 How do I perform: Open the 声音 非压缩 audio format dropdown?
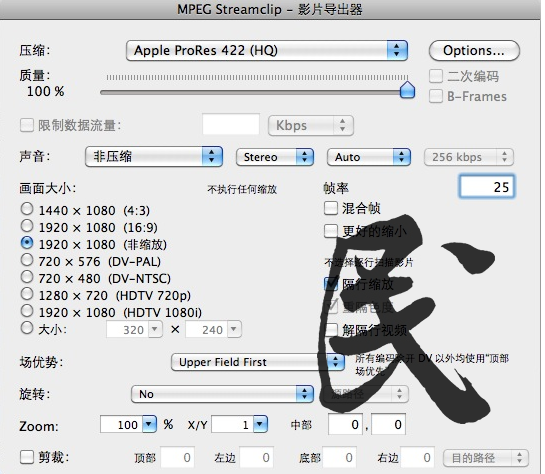point(154,157)
